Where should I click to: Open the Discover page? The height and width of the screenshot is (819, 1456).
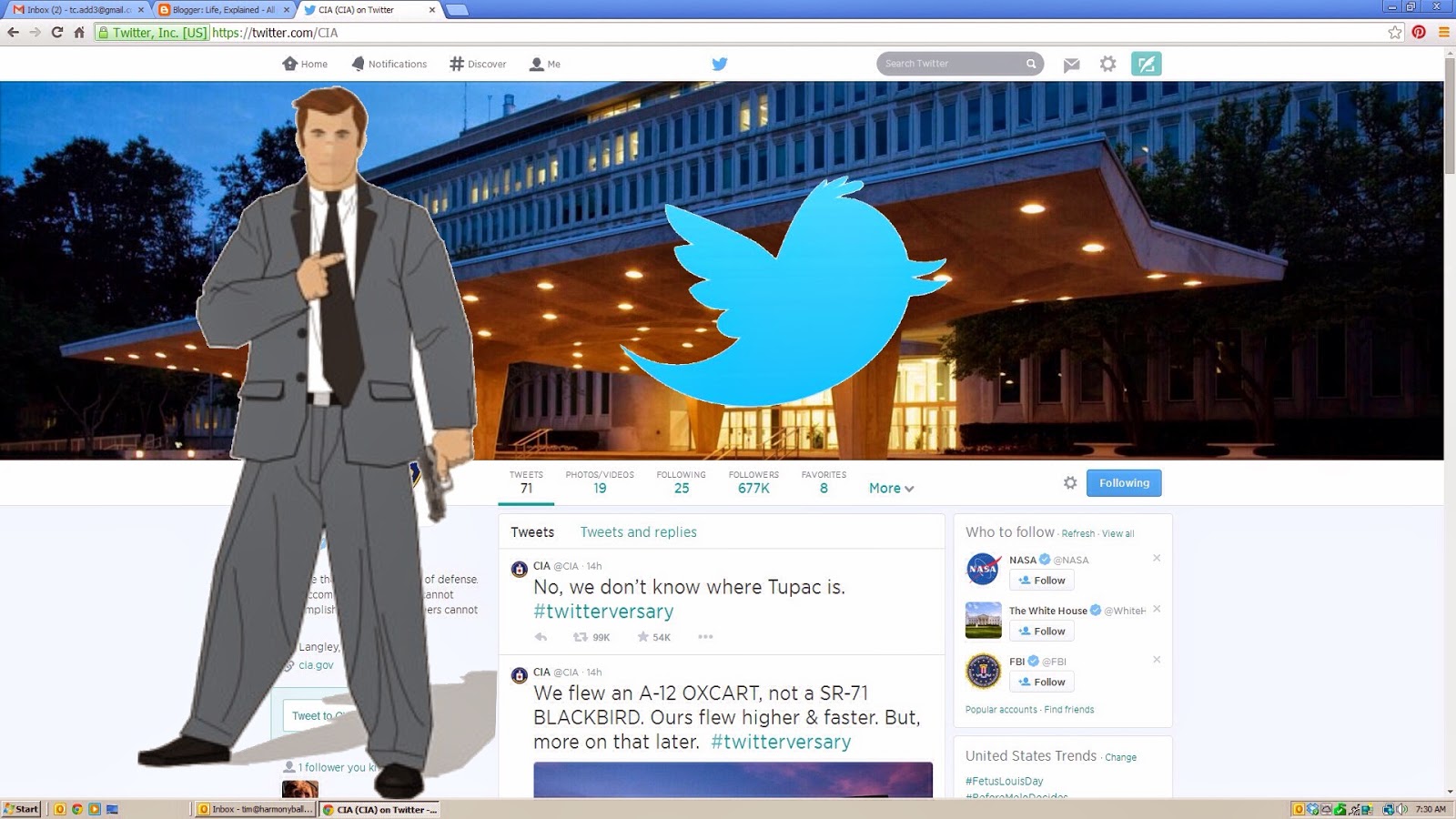coord(478,64)
